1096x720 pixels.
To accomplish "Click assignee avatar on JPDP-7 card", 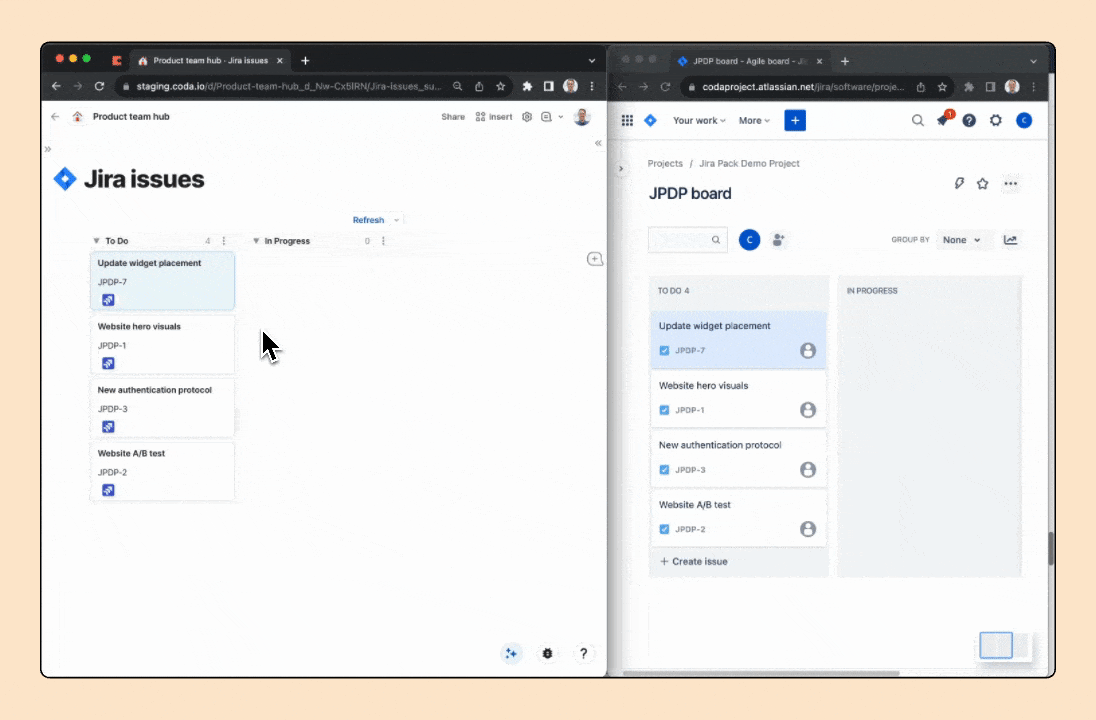I will [808, 350].
